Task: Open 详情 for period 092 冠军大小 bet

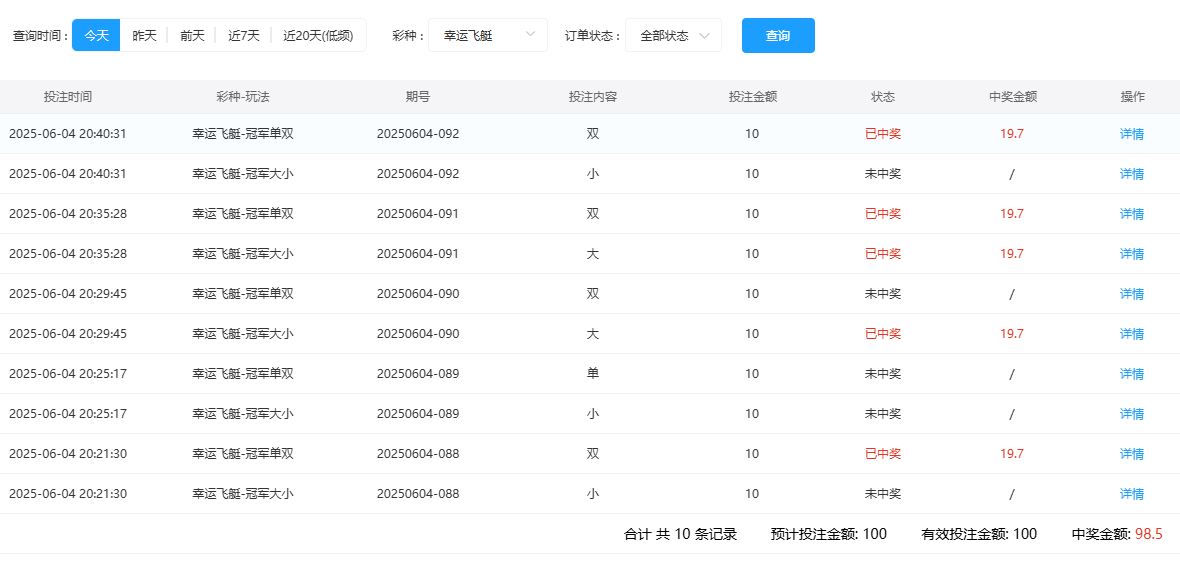Action: pyautogui.click(x=1132, y=174)
